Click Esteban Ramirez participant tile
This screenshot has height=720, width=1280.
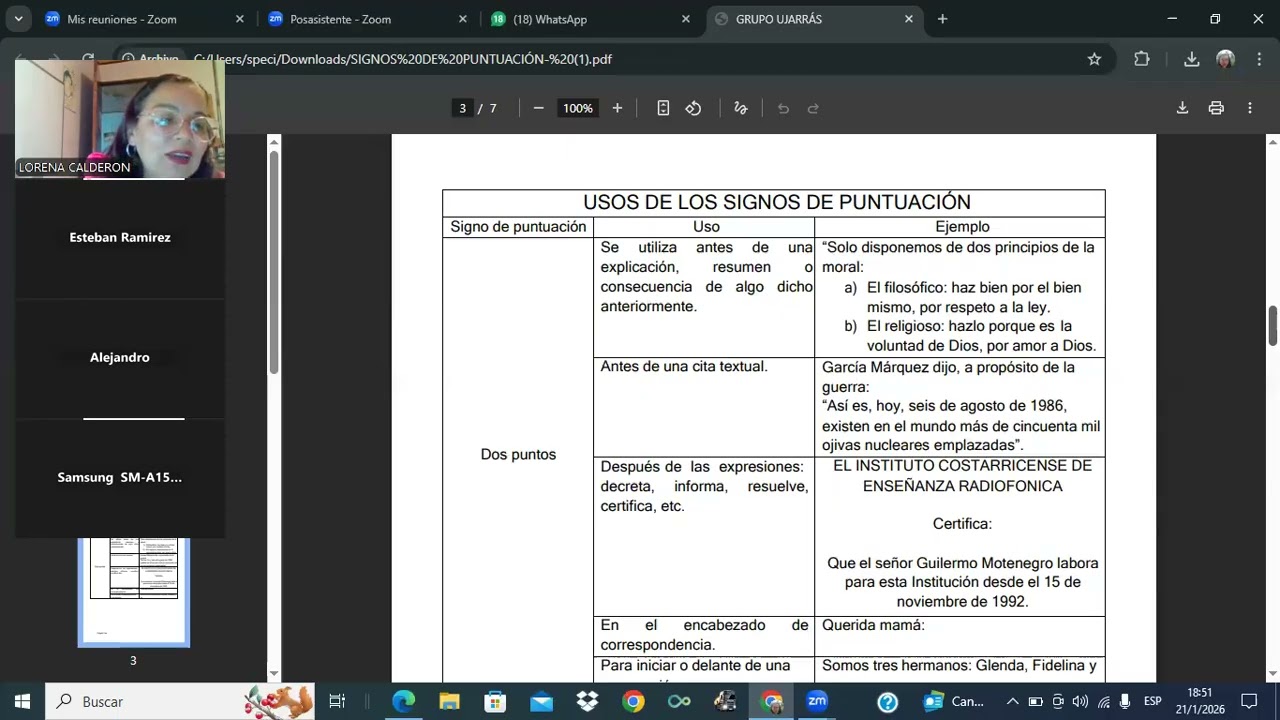120,238
